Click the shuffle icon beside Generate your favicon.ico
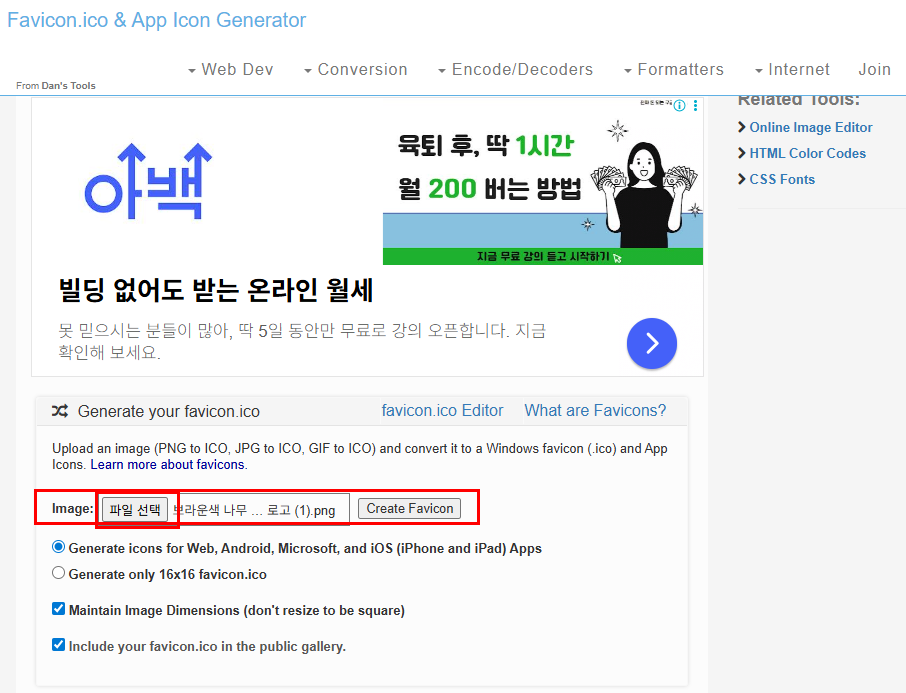 (x=60, y=411)
